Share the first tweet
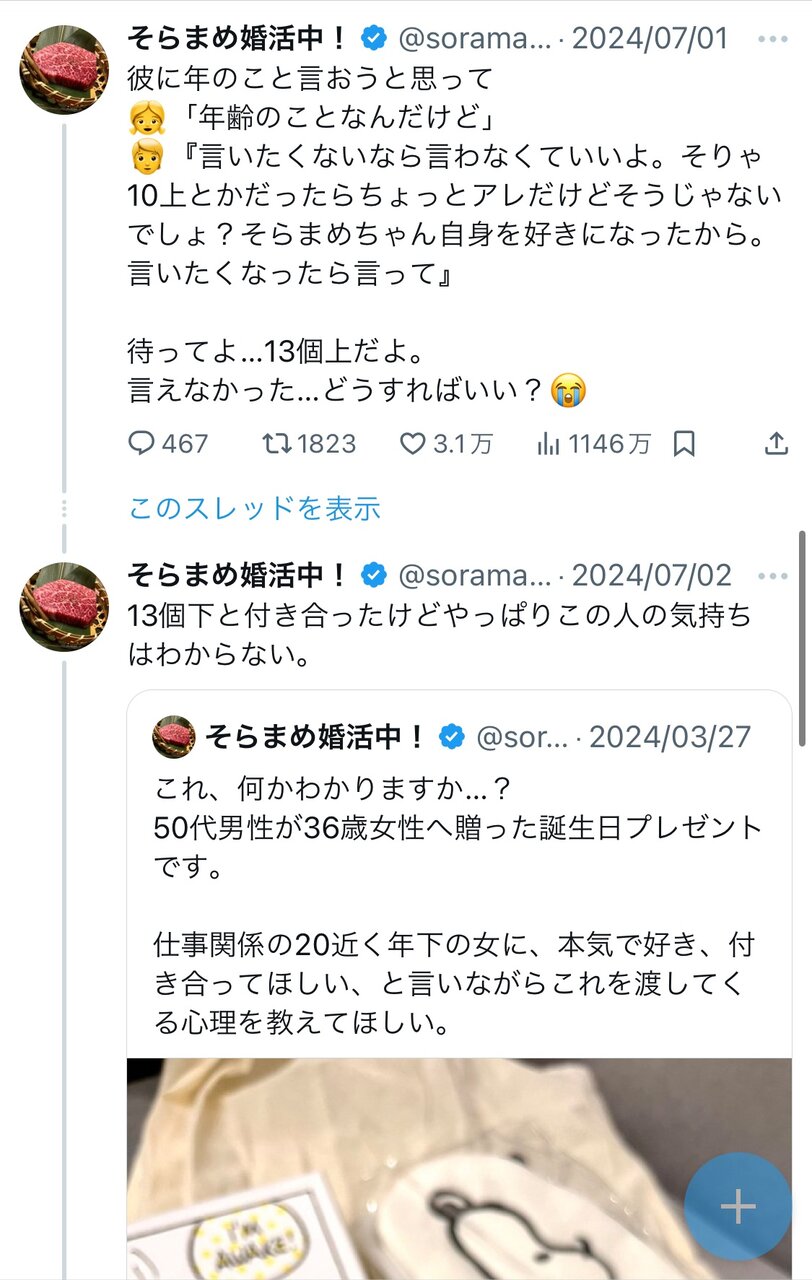Image resolution: width=812 pixels, height=1280 pixels. click(776, 443)
